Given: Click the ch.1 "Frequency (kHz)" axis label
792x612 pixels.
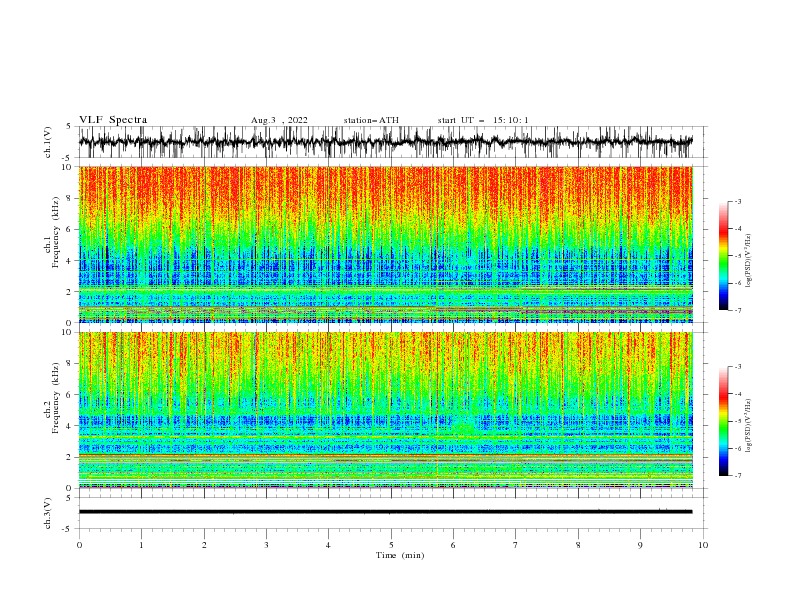Looking at the screenshot, I should point(56,232).
